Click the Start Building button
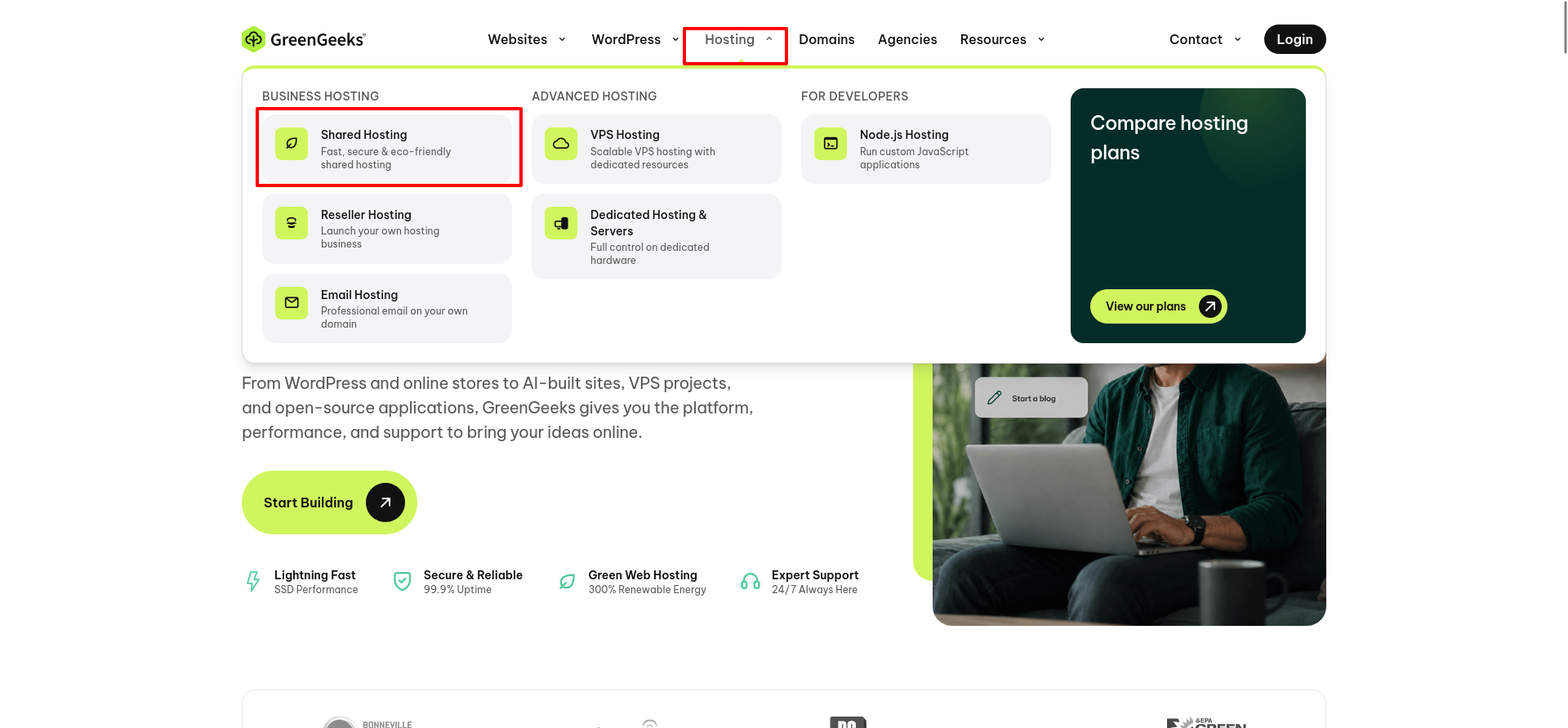This screenshot has width=1568, height=728. tap(329, 502)
